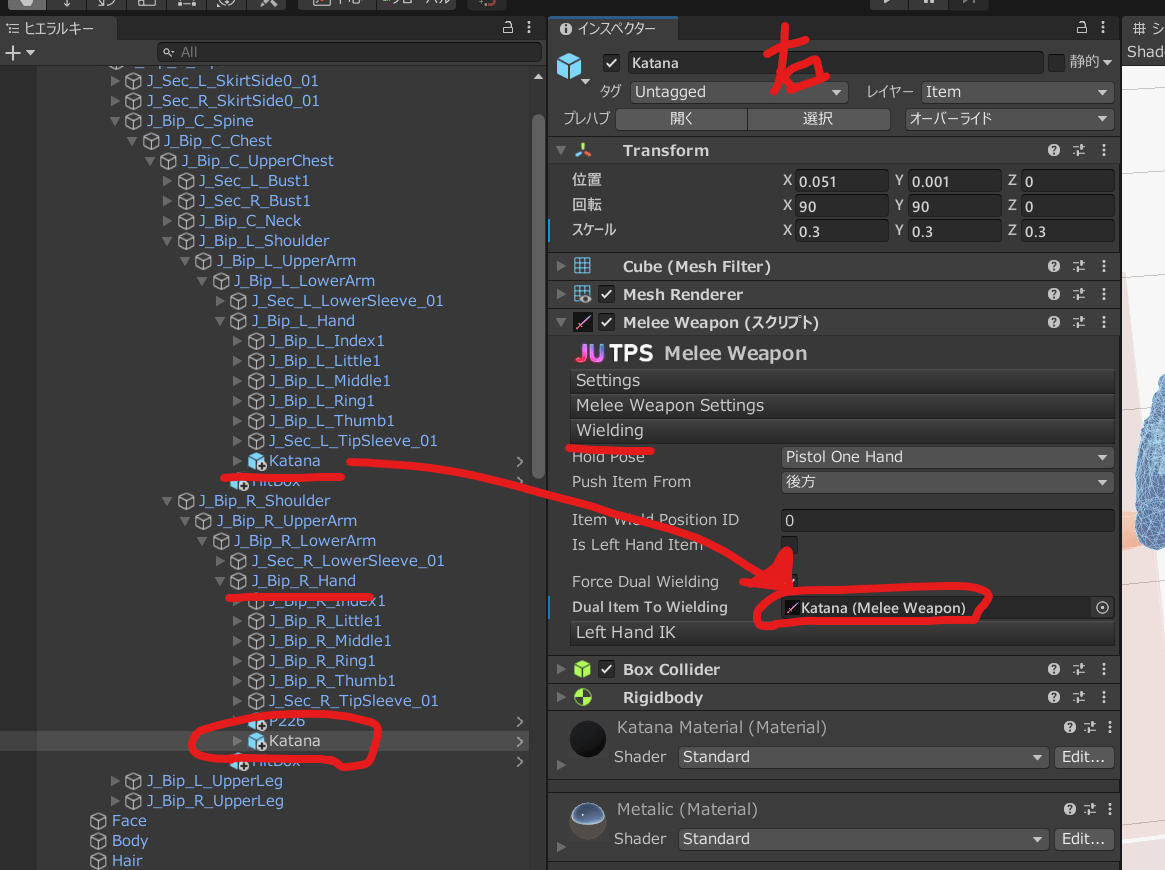1165x870 pixels.
Task: Enable the Static checkbox
Action: point(1056,63)
